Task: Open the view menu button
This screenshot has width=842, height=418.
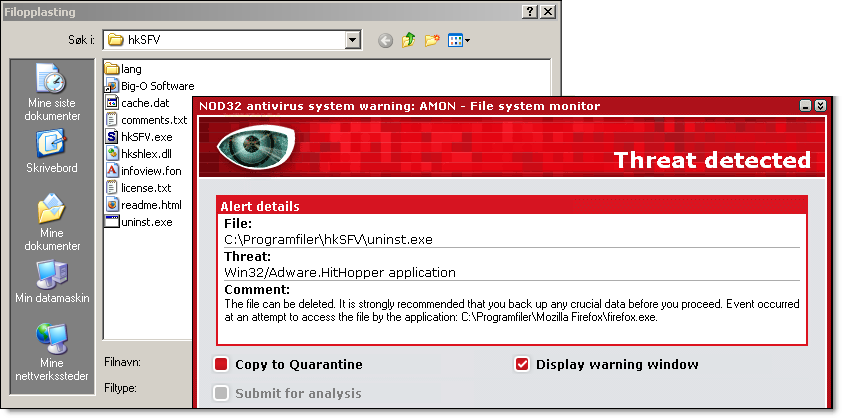Action: click(459, 40)
